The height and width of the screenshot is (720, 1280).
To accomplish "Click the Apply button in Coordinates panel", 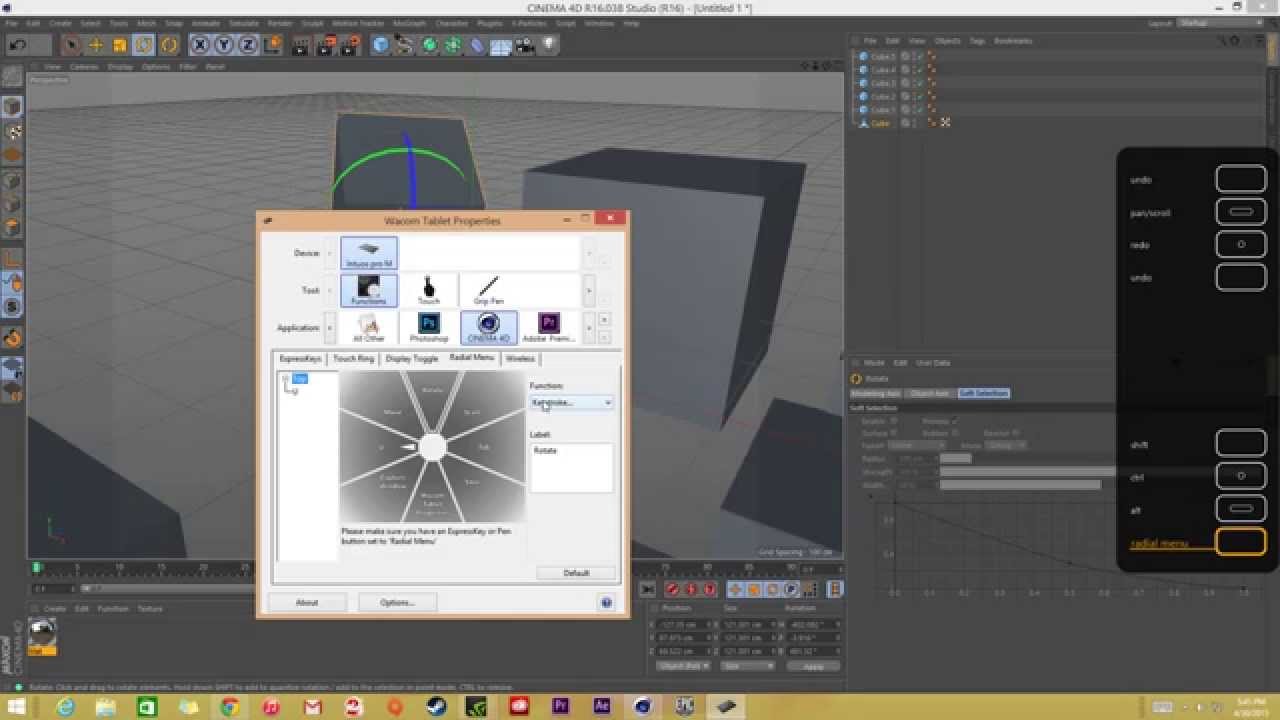I will pyautogui.click(x=813, y=665).
